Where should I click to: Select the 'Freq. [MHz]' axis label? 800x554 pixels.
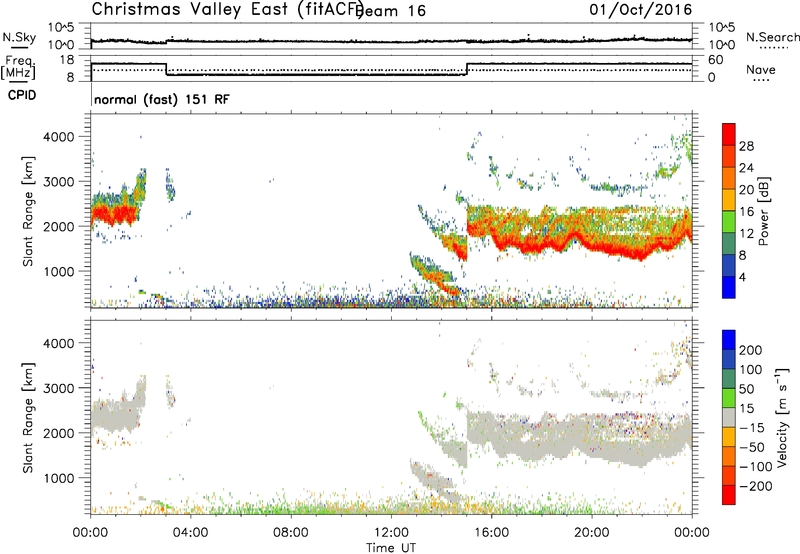pos(18,67)
